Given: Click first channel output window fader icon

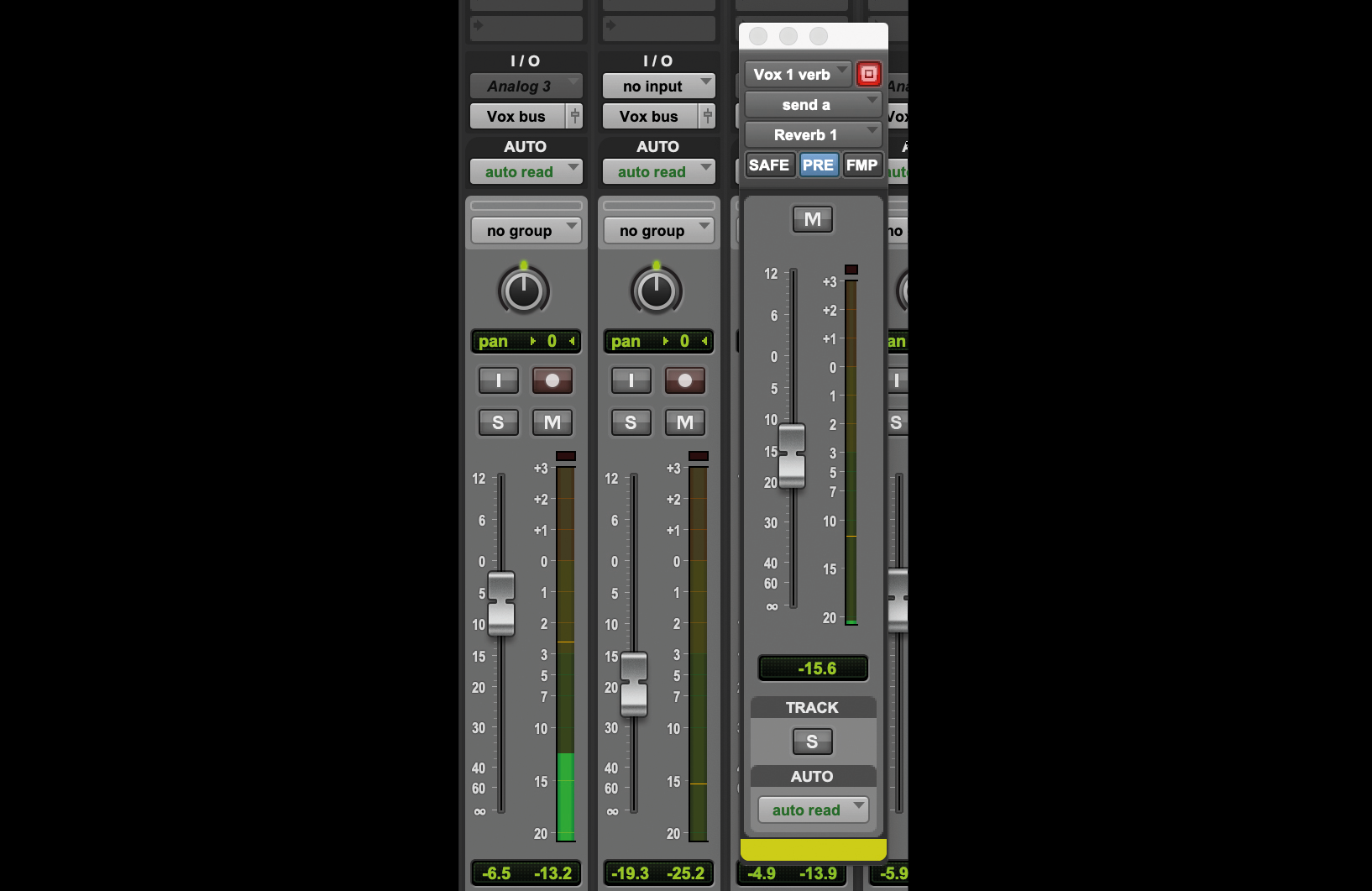Looking at the screenshot, I should [575, 116].
